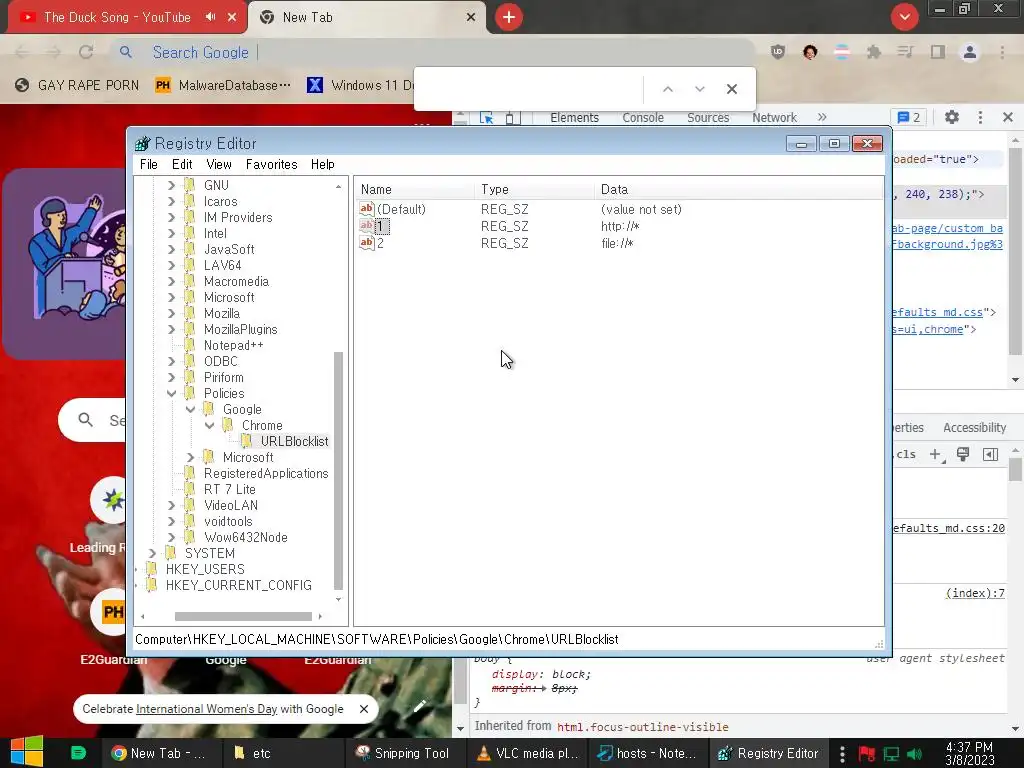Switch to DevTools Console tab
1024x768 pixels.
click(643, 118)
